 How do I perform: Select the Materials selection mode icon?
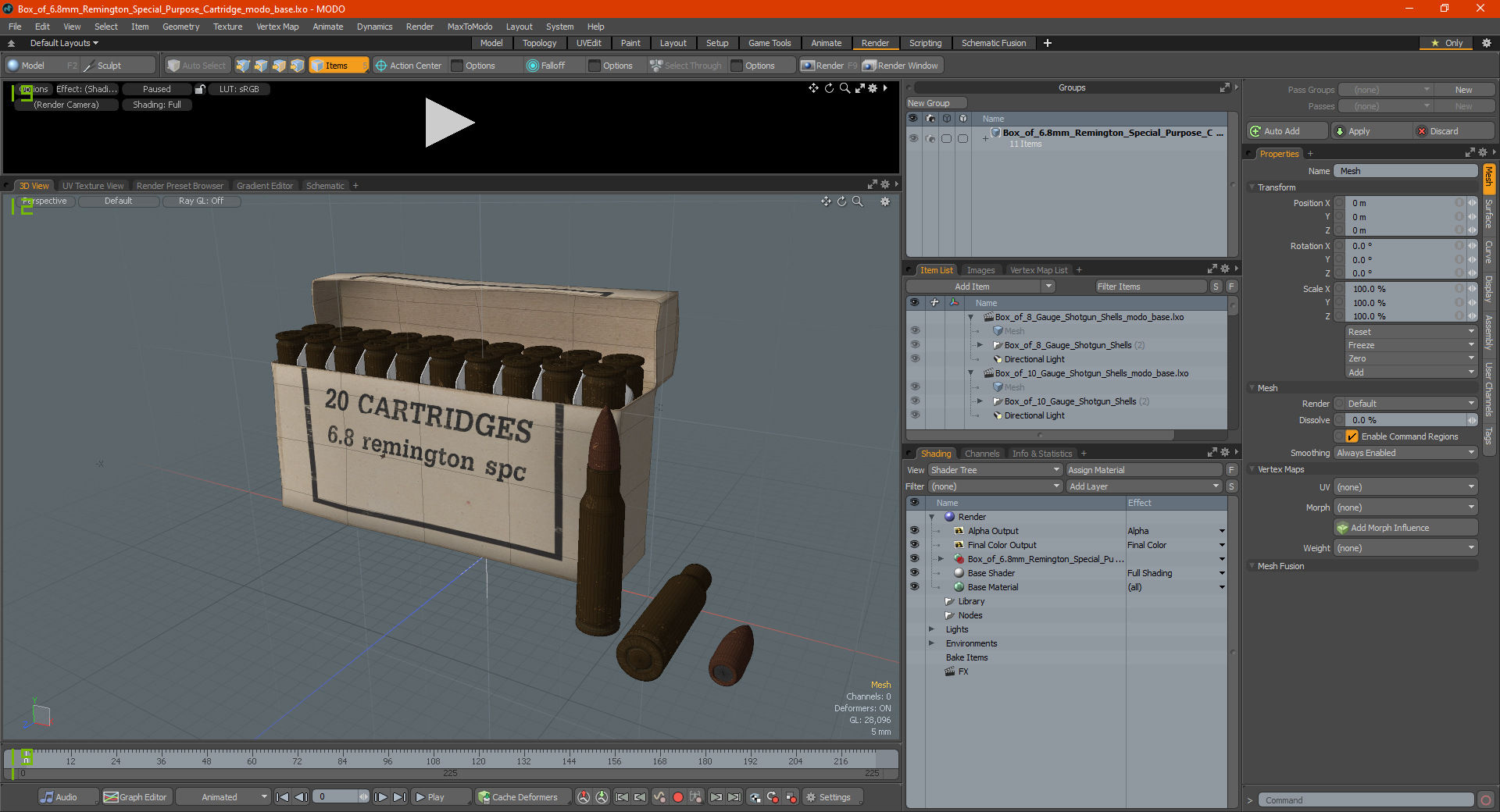(x=297, y=66)
